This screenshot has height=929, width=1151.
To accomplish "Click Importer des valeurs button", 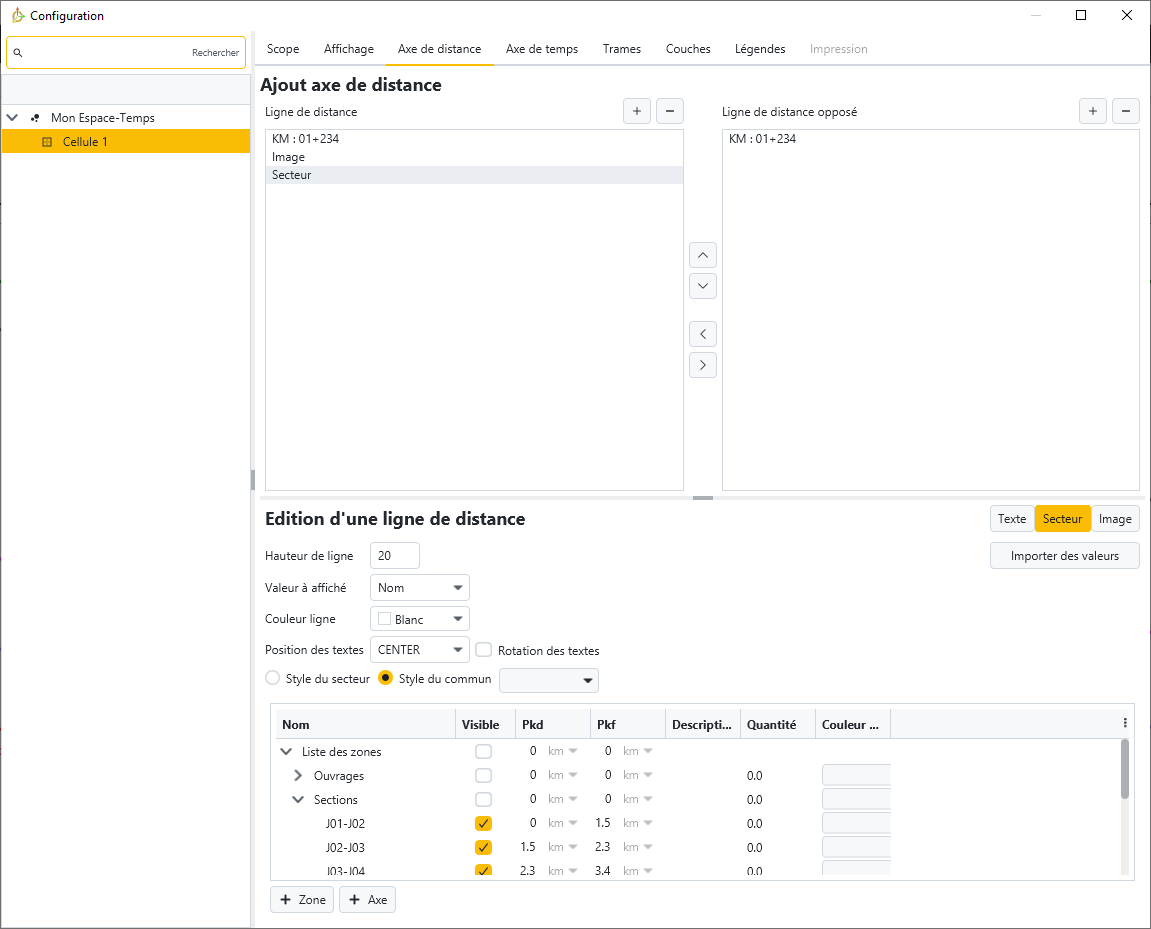I will (1064, 556).
